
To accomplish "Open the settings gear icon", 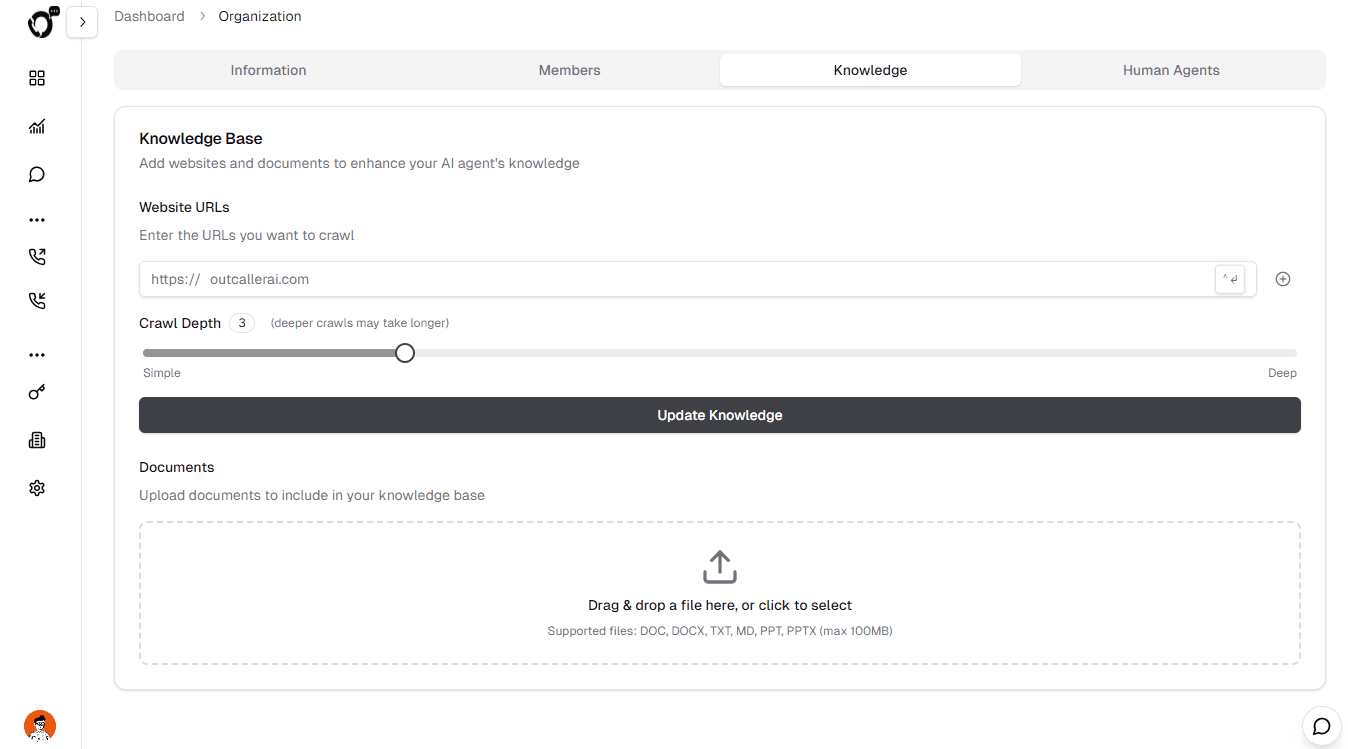I will point(37,487).
